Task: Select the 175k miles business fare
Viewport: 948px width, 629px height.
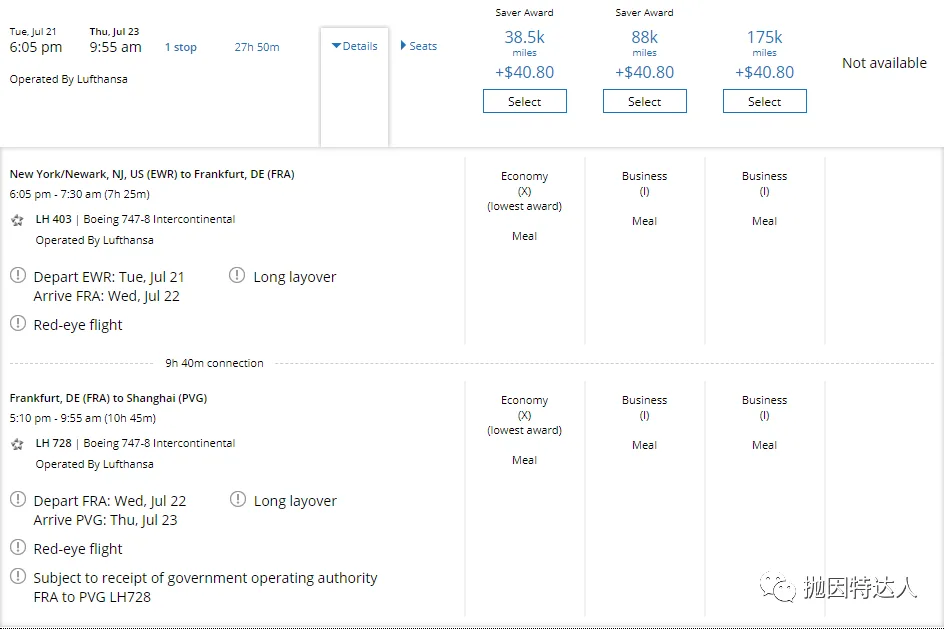Action: tap(764, 102)
